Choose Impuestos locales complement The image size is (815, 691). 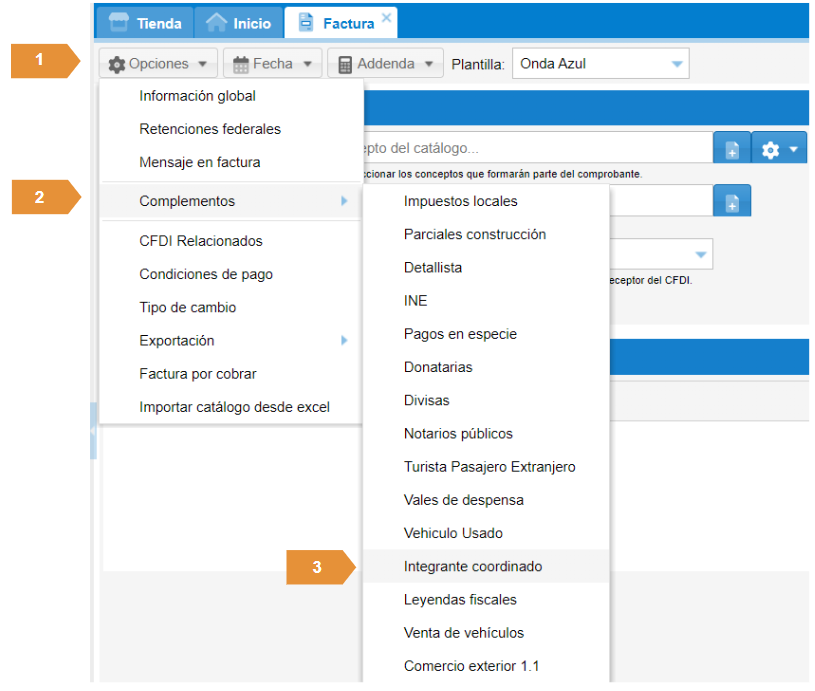coord(461,201)
